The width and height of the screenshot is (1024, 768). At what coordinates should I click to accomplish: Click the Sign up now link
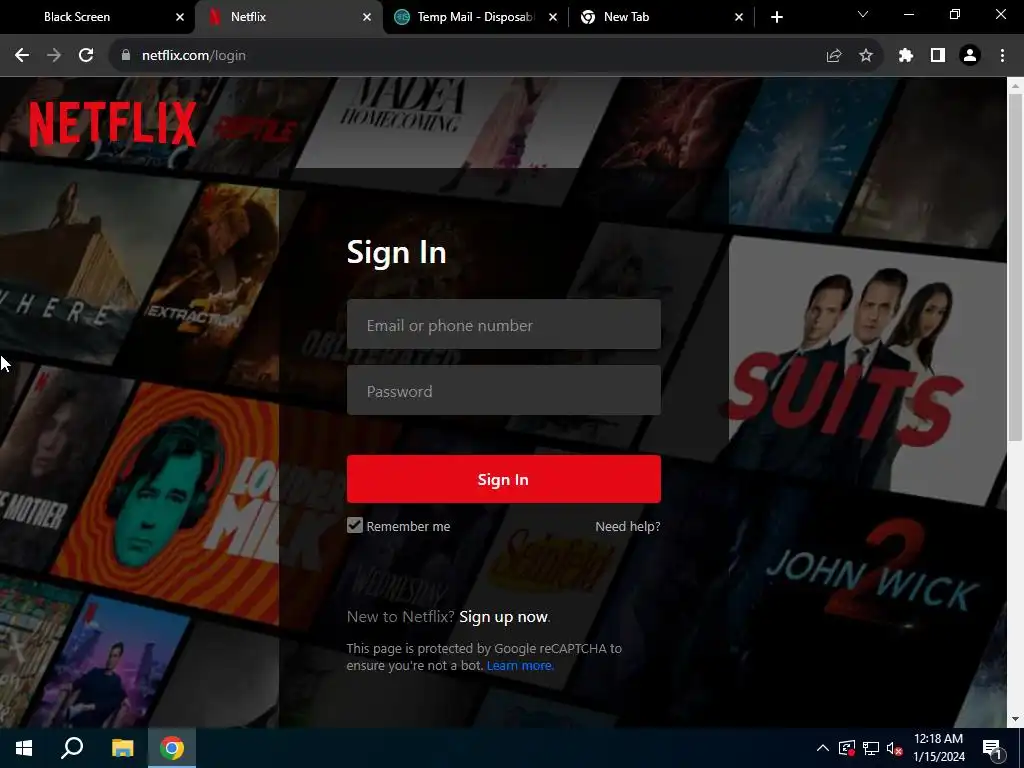(x=504, y=617)
